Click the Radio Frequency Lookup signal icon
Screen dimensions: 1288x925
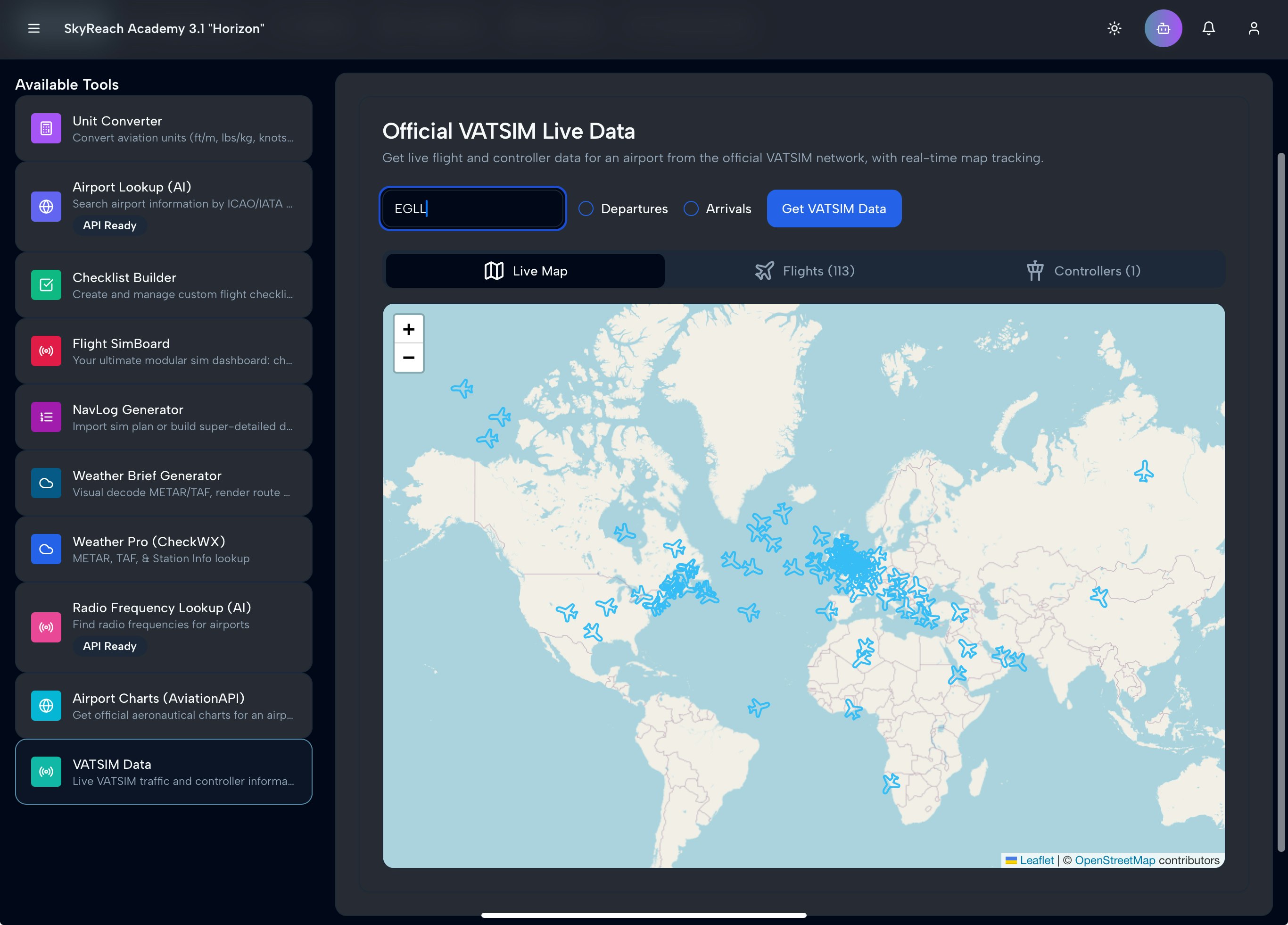click(x=46, y=627)
